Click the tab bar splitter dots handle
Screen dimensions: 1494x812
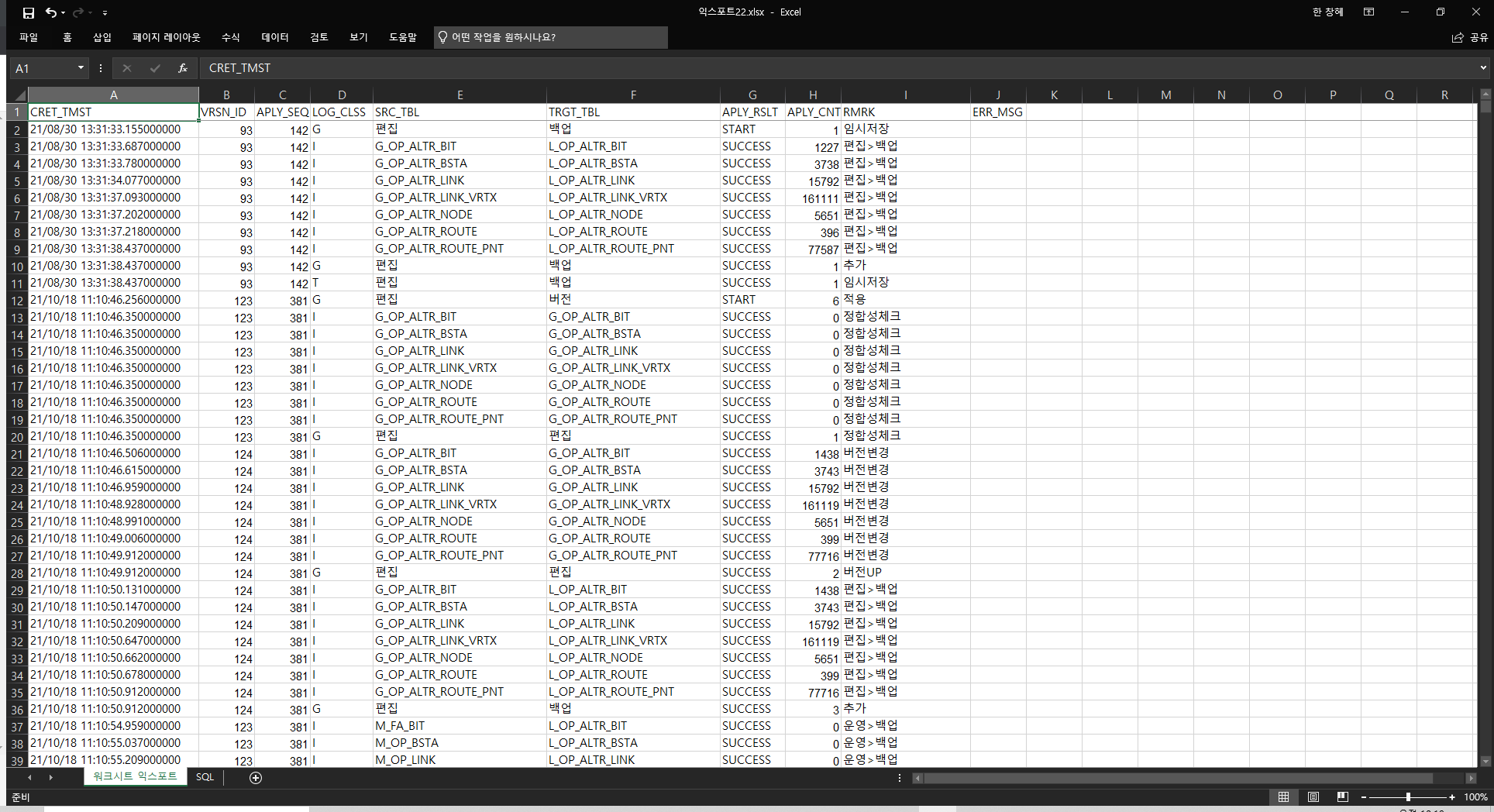tap(899, 778)
